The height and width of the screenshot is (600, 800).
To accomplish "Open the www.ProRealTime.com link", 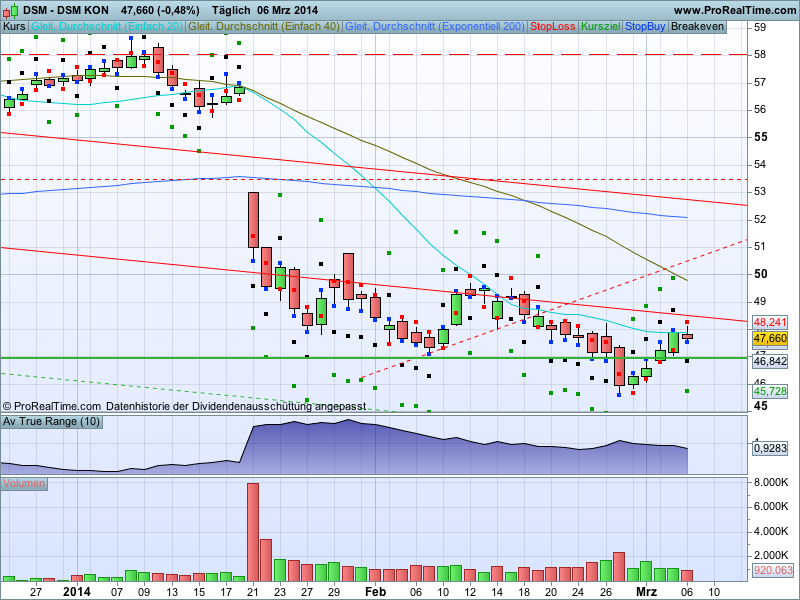I will pyautogui.click(x=734, y=9).
